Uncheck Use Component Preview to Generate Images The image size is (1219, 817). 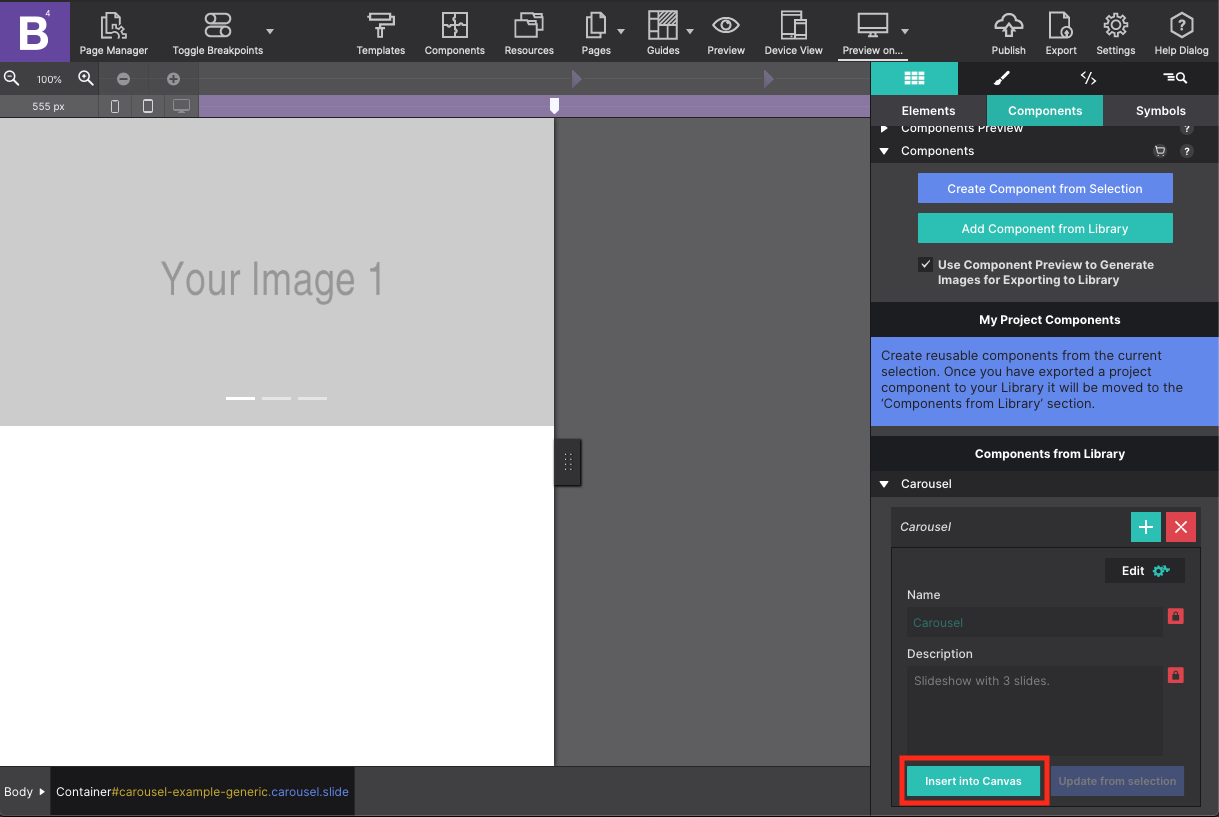point(925,265)
